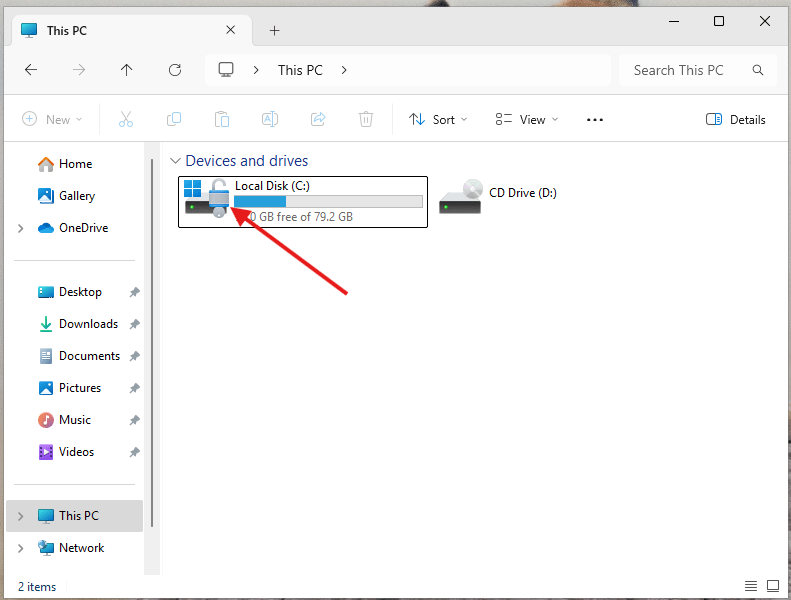791x600 pixels.
Task: Open Local Disk (C:) drive
Action: tap(303, 201)
